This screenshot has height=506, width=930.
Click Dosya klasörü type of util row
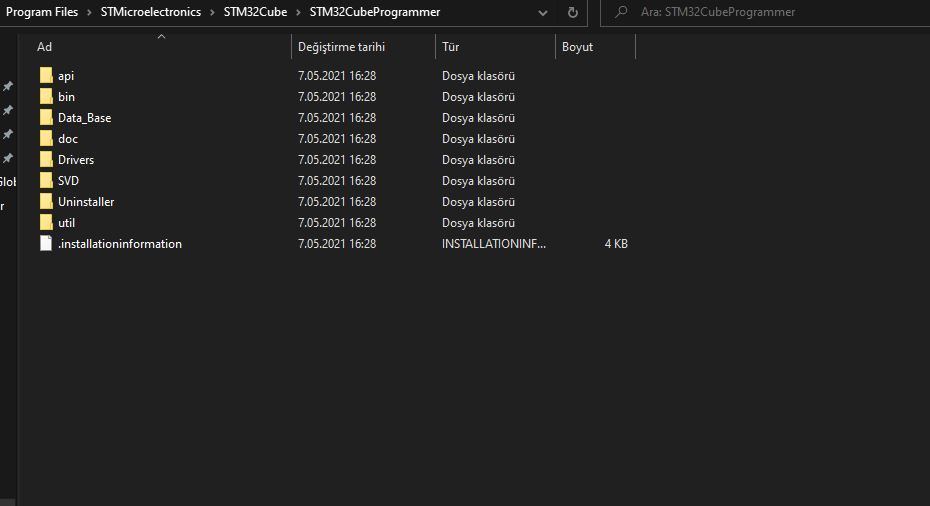coord(478,223)
